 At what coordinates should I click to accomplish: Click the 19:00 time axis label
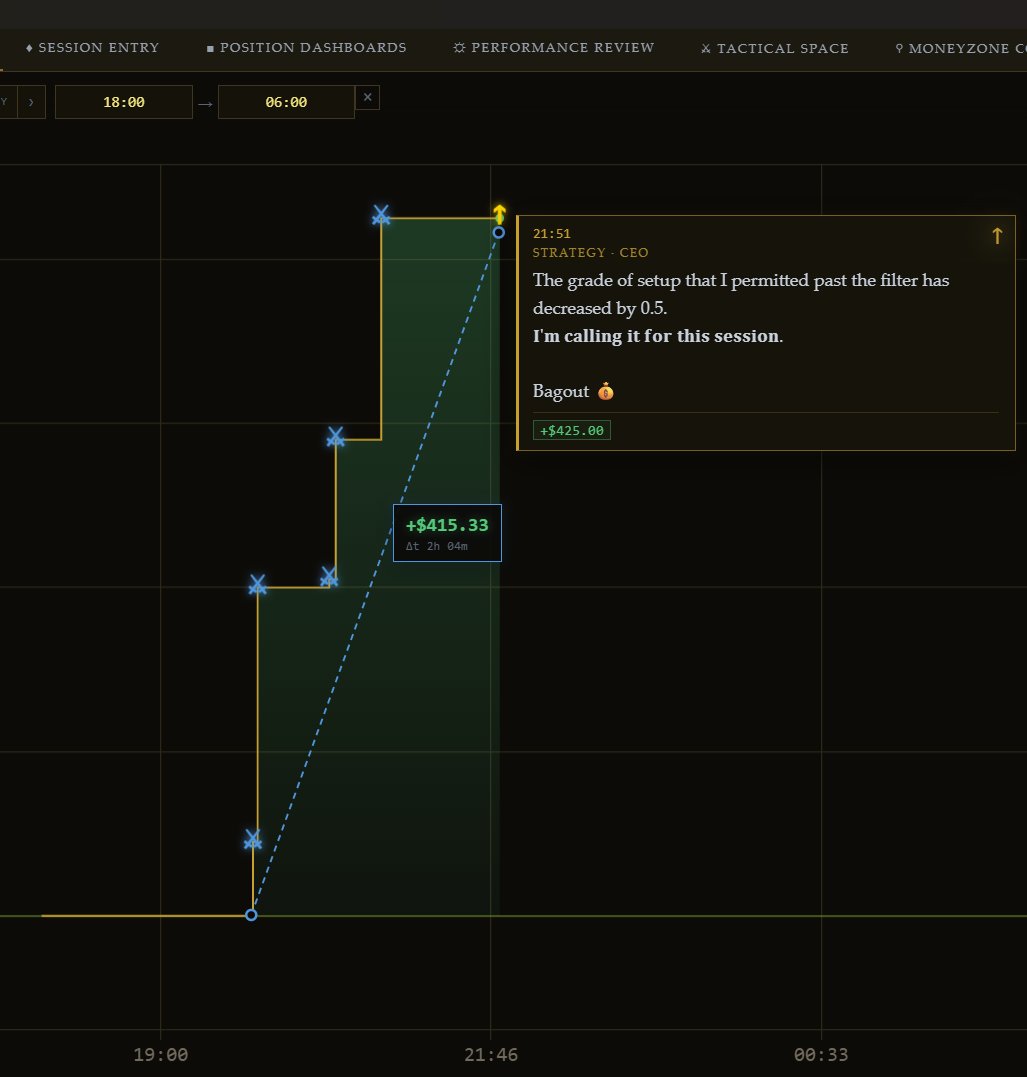[161, 1055]
